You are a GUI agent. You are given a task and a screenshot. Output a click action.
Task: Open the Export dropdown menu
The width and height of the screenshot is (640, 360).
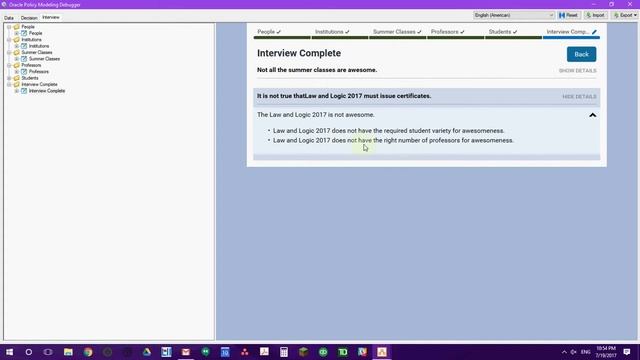pyautogui.click(x=625, y=15)
